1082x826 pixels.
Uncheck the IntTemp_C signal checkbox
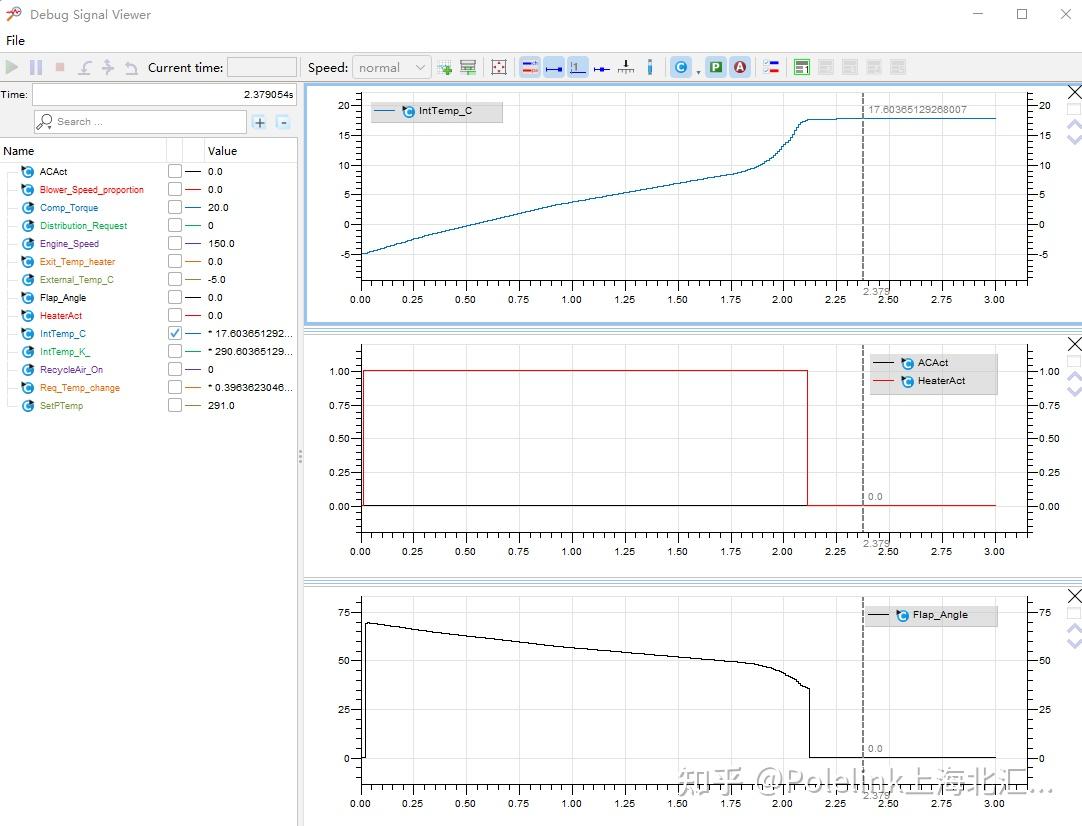pos(175,333)
